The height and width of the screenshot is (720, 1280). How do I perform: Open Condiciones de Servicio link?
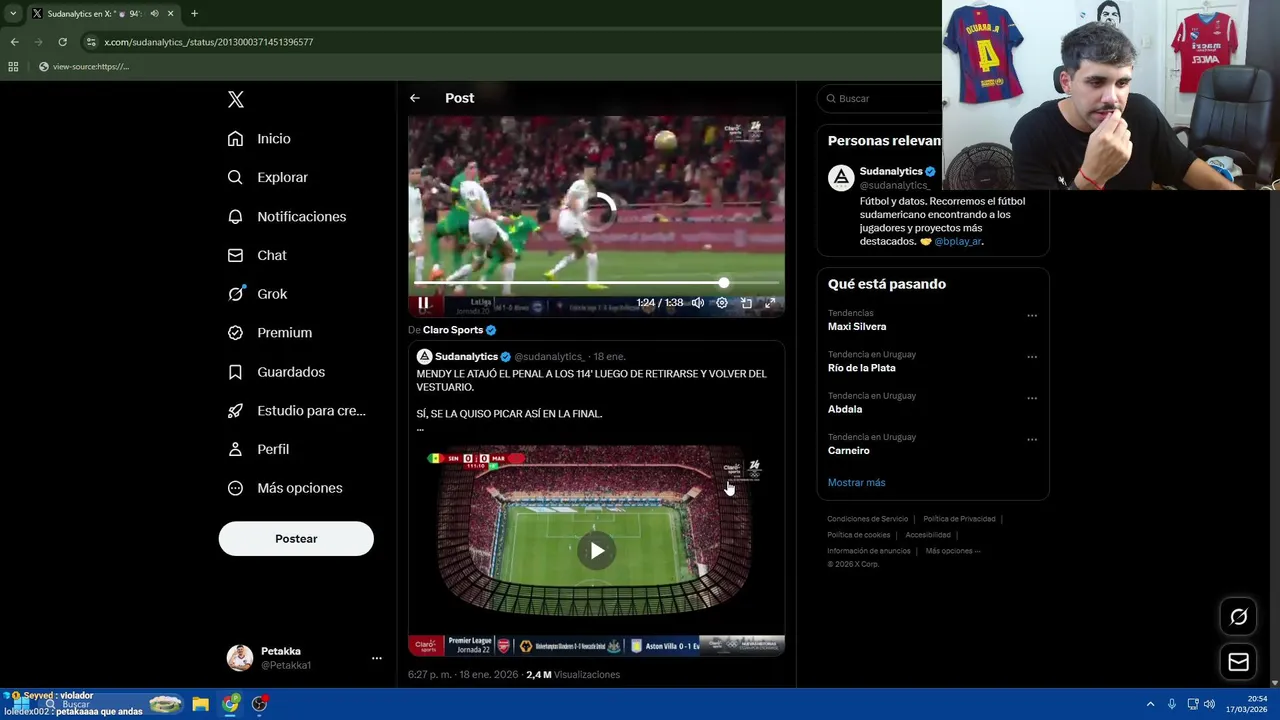click(868, 519)
